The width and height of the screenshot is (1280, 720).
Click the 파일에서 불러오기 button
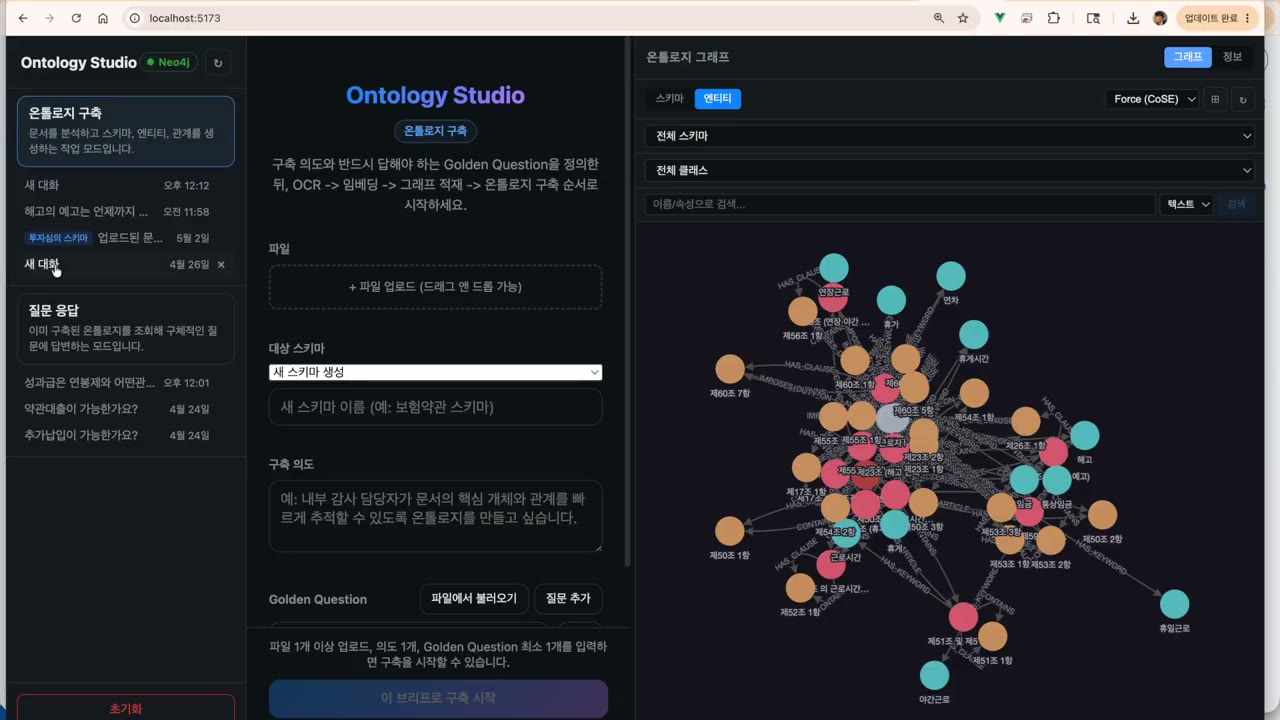coord(474,599)
